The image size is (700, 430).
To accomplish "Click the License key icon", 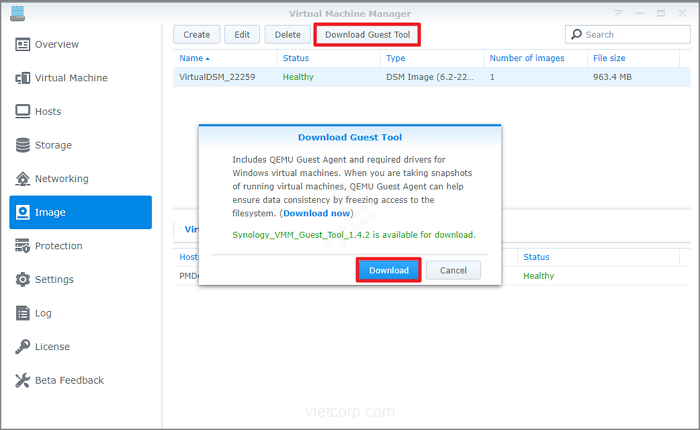I will click(x=23, y=347).
